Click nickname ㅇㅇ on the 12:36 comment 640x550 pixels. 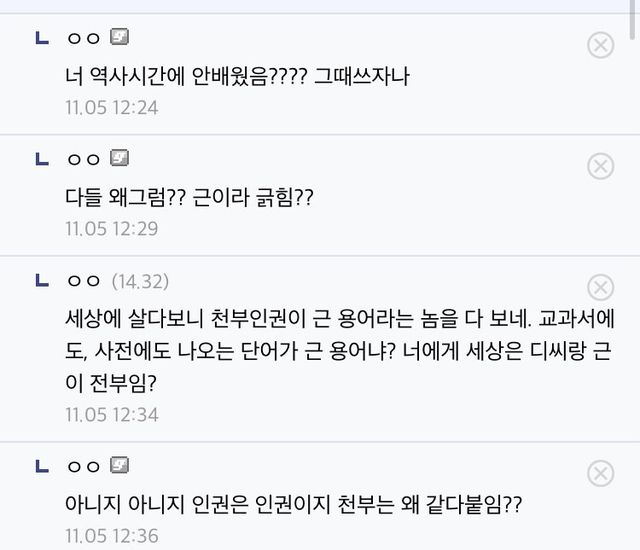point(82,467)
